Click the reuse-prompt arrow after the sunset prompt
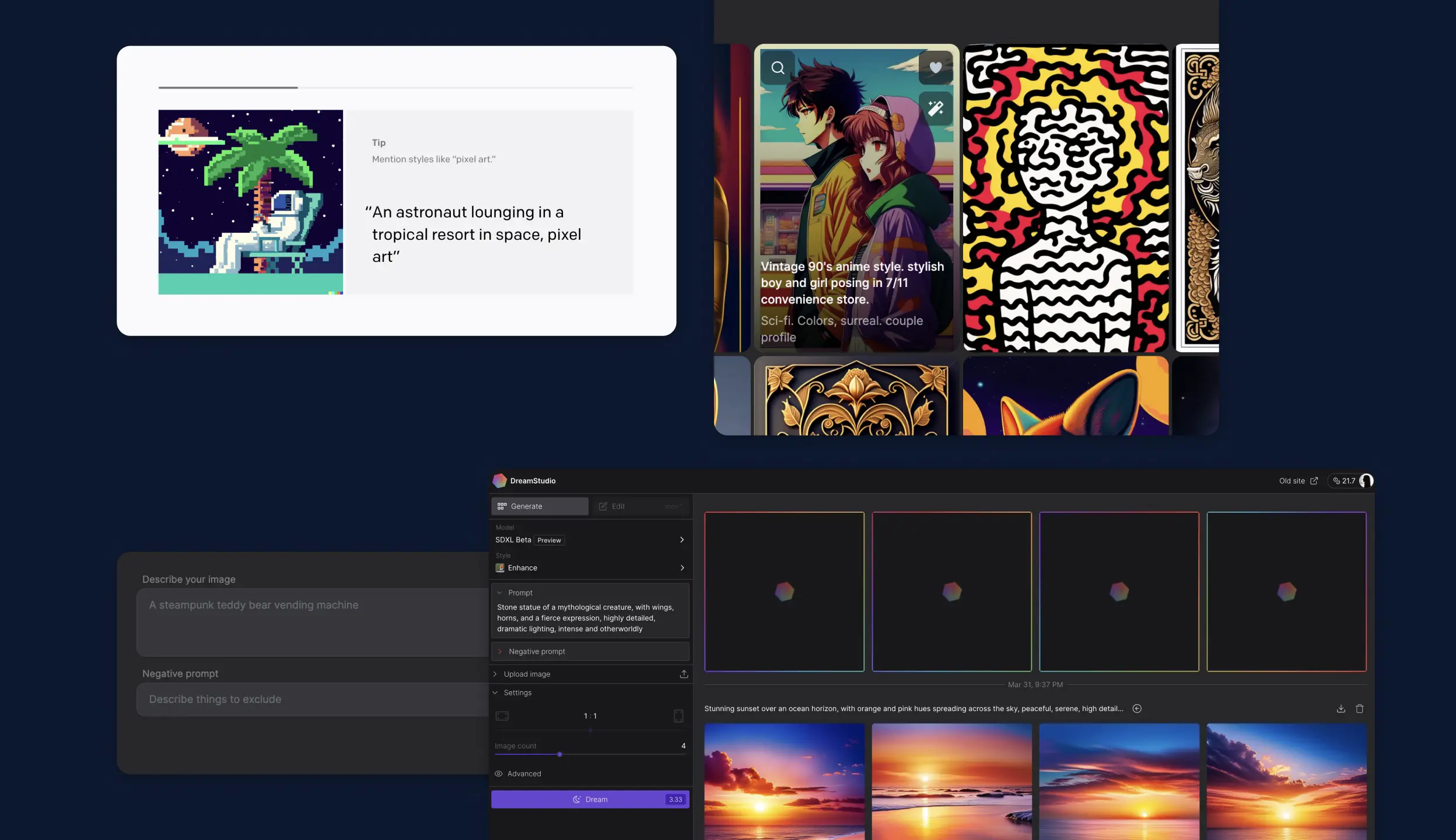This screenshot has height=840, width=1456. click(x=1137, y=708)
